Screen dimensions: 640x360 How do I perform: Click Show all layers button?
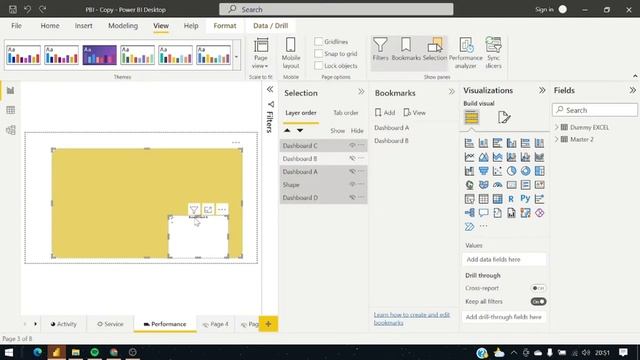click(338, 131)
